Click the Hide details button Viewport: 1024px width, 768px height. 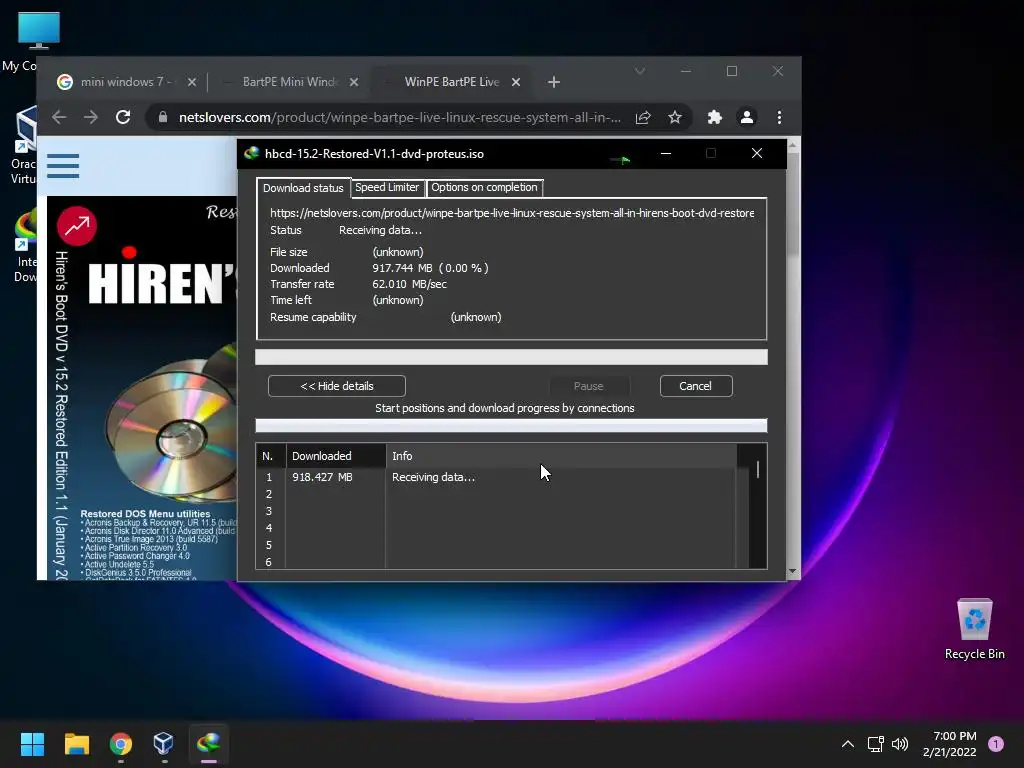click(337, 386)
